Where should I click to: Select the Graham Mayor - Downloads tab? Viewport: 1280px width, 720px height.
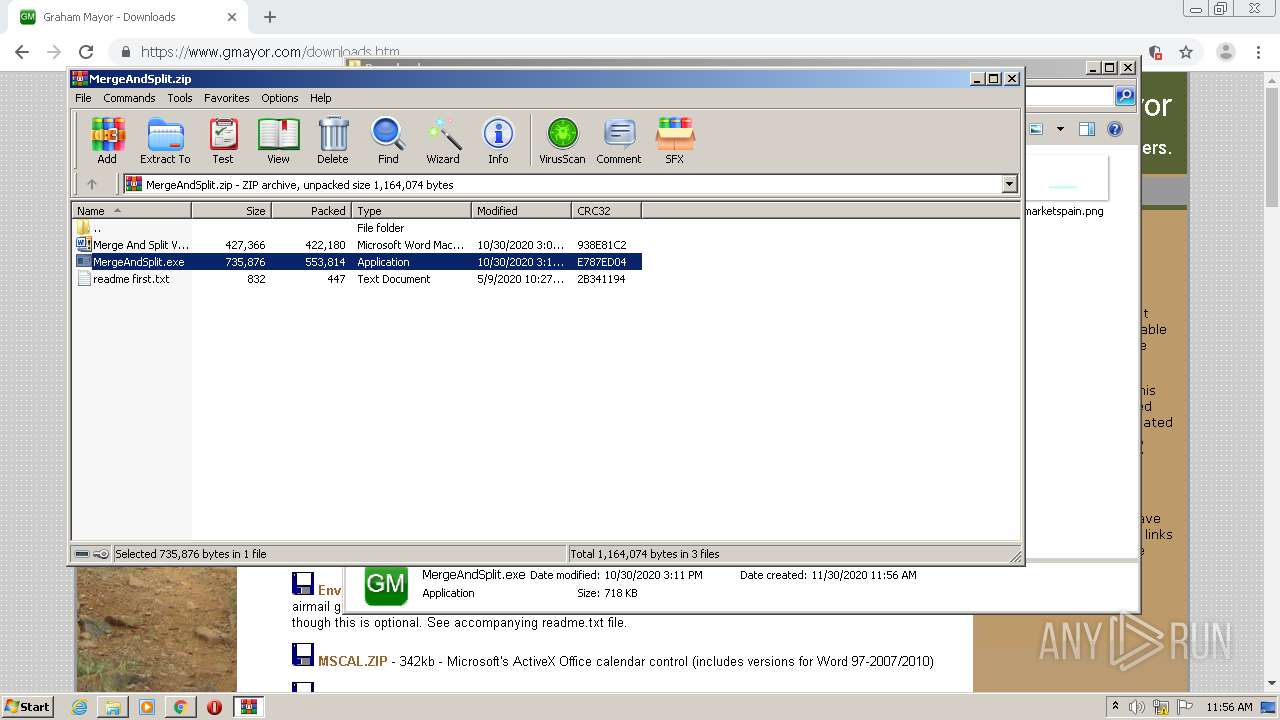pos(126,17)
